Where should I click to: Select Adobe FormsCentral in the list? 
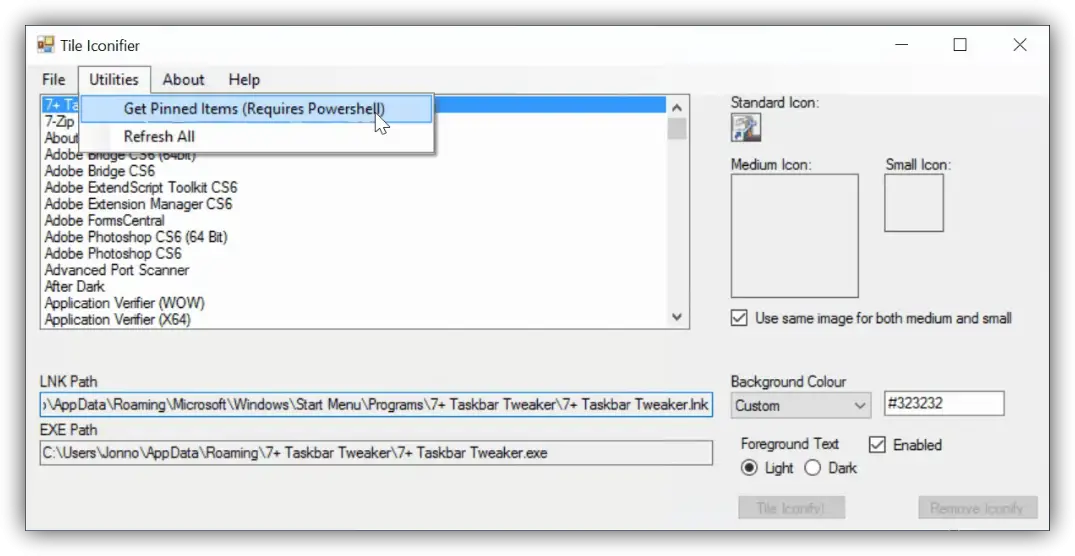point(353,221)
